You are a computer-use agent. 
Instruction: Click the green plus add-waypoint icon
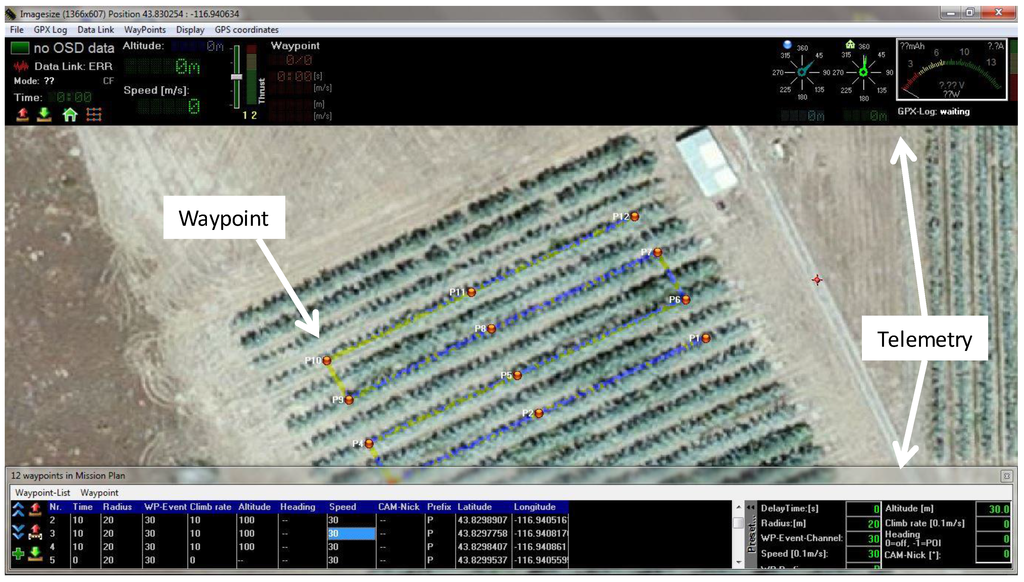pyautogui.click(x=19, y=553)
